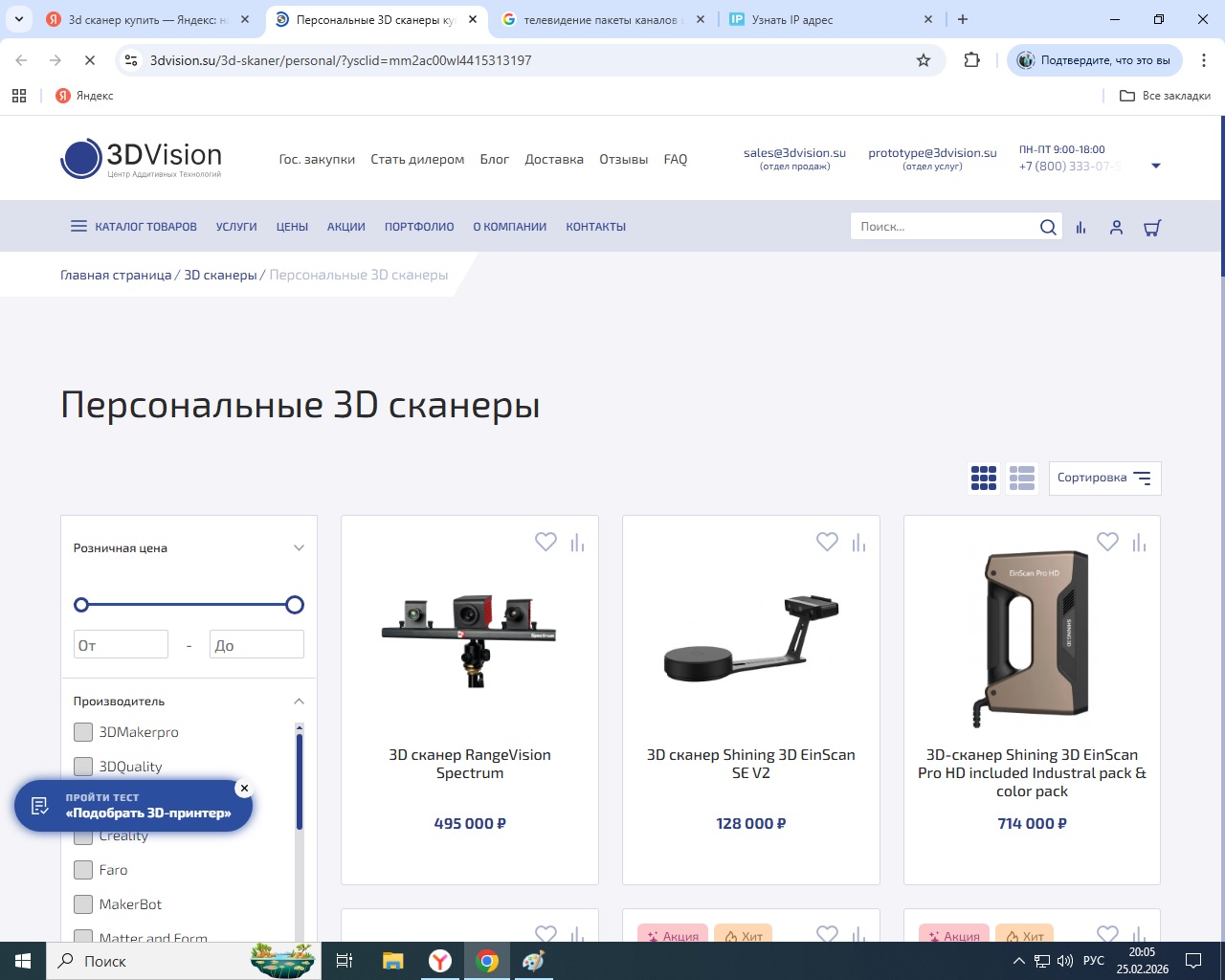Open the Windows Start menu
This screenshot has height=980, width=1225.
pos(23,961)
